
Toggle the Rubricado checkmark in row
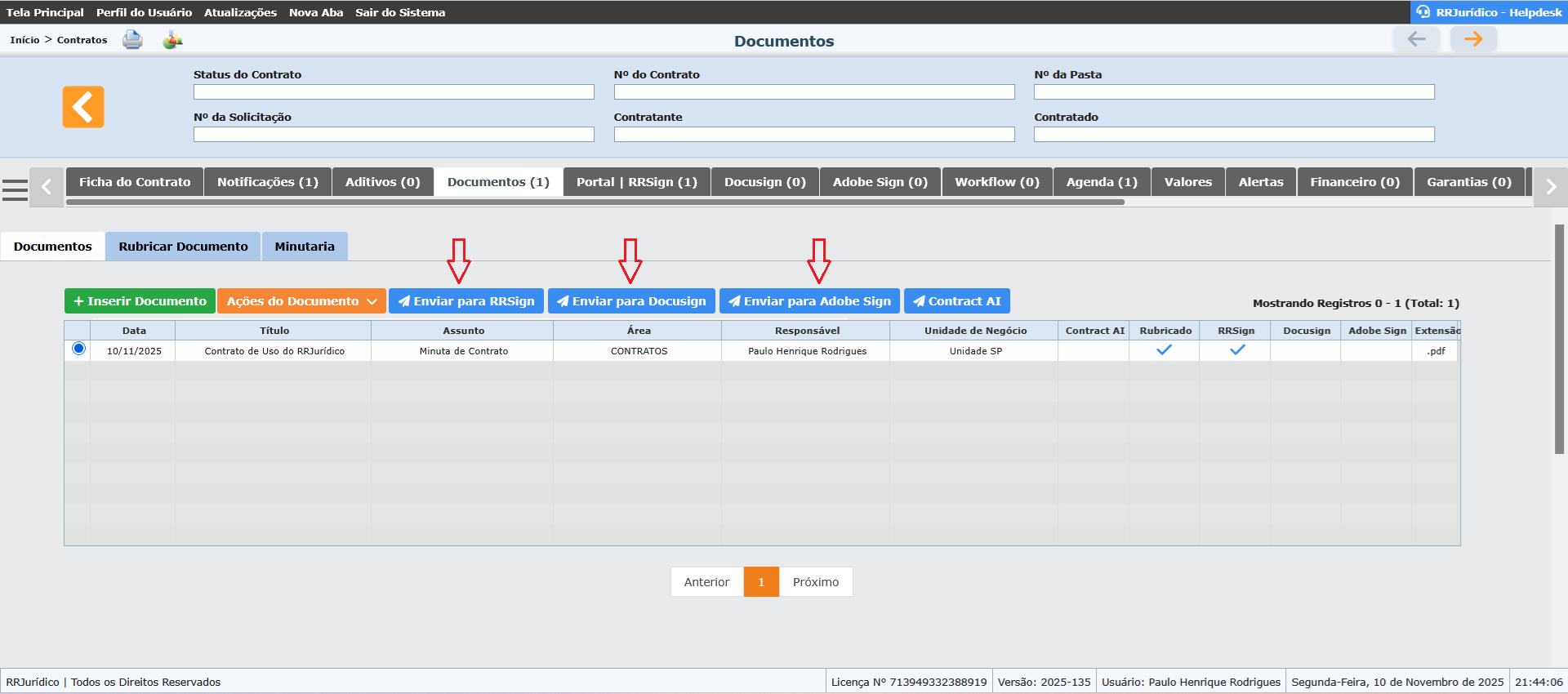click(x=1164, y=350)
